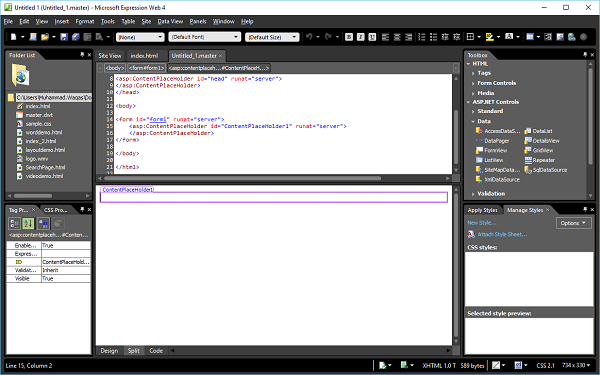The image size is (600, 375).
Task: Open the File menu
Action: coord(8,21)
